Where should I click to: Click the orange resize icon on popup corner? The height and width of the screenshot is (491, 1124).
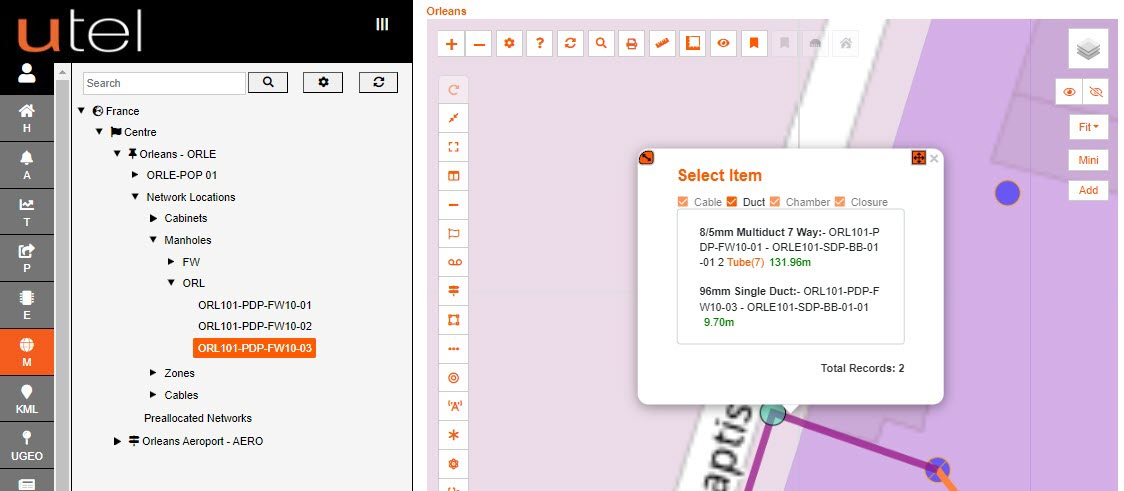pyautogui.click(x=646, y=158)
